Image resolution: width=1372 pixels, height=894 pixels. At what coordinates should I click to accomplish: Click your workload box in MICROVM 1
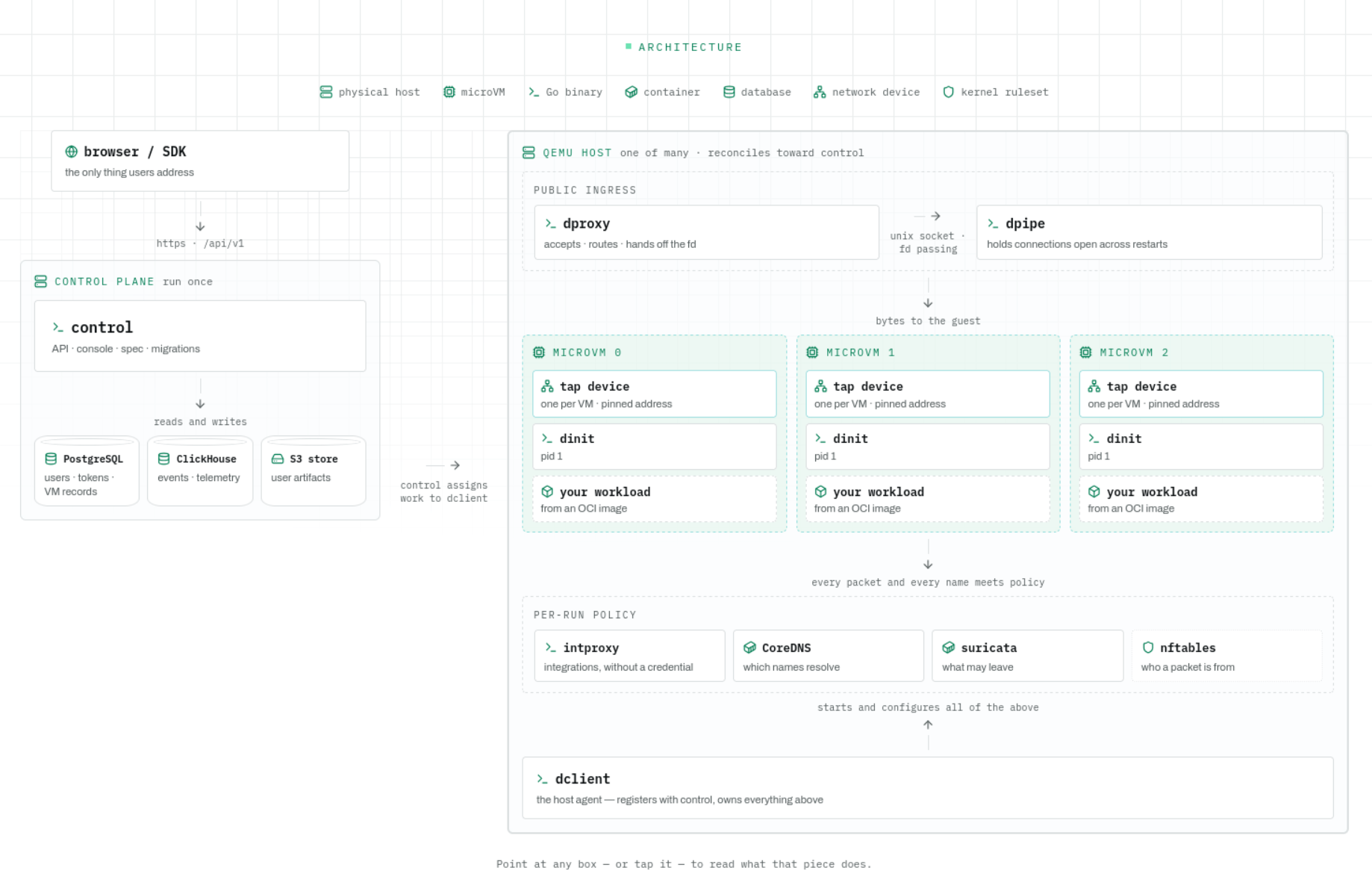click(928, 499)
